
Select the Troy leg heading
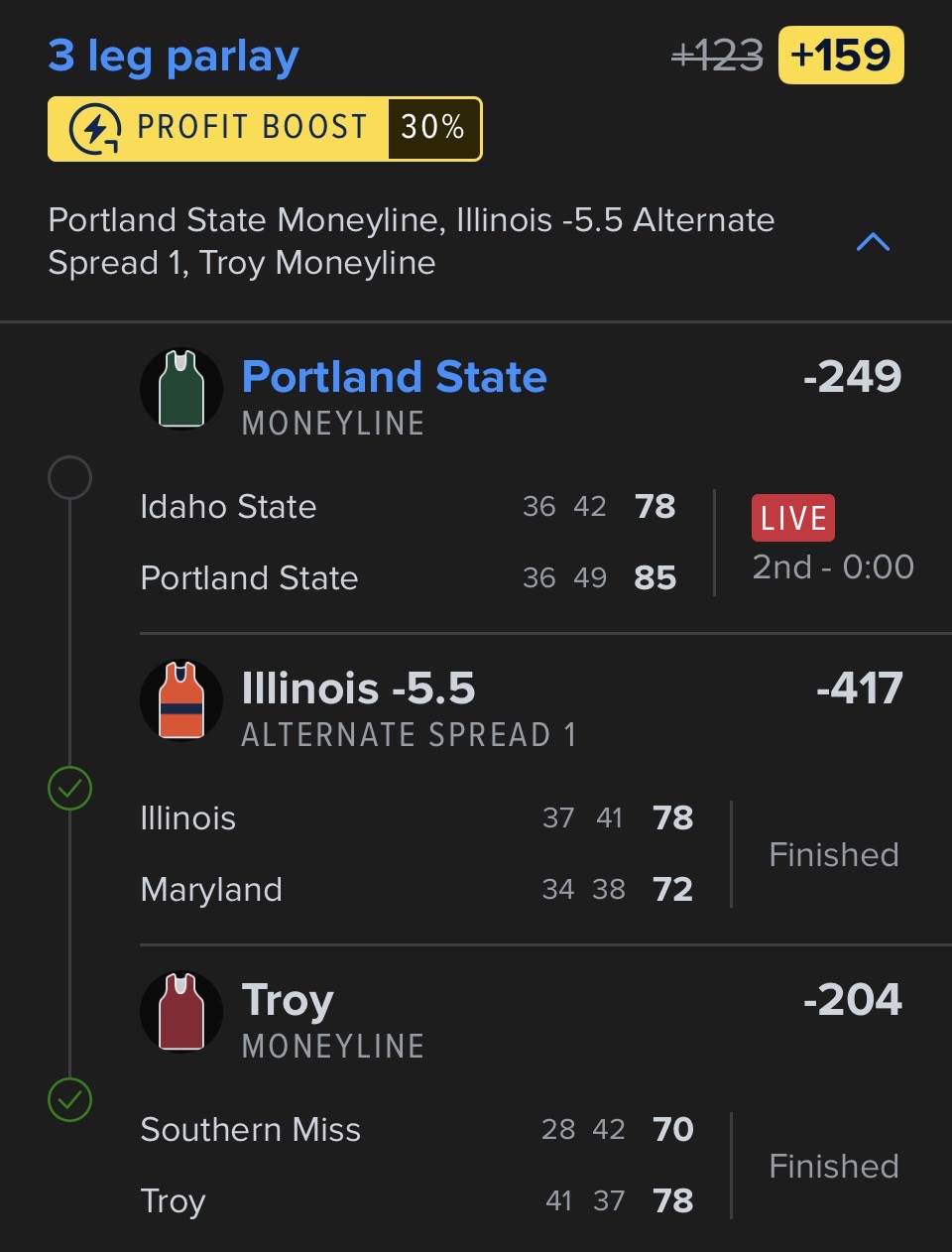coord(288,1000)
